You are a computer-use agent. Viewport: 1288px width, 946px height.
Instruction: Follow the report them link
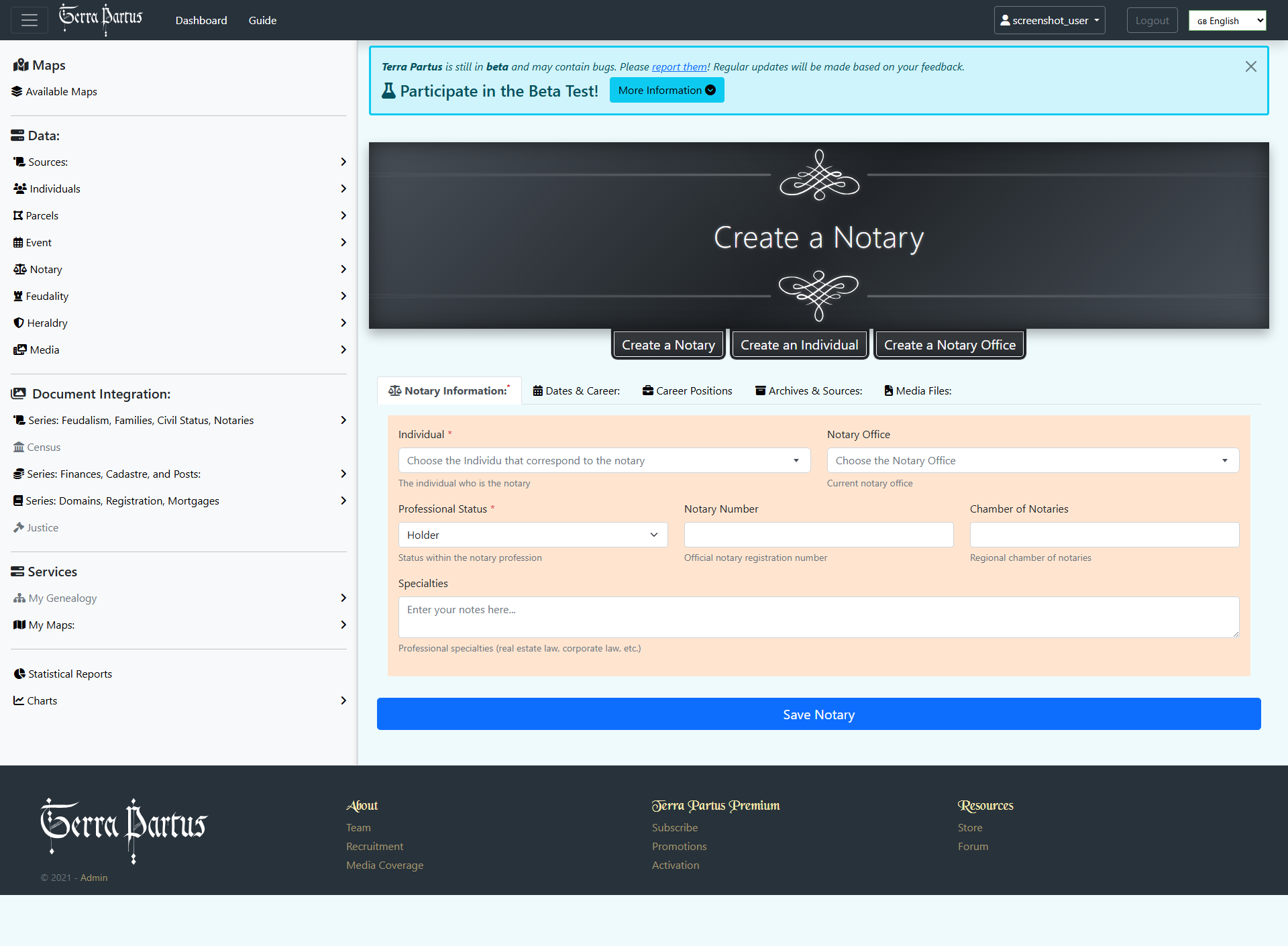coord(679,66)
